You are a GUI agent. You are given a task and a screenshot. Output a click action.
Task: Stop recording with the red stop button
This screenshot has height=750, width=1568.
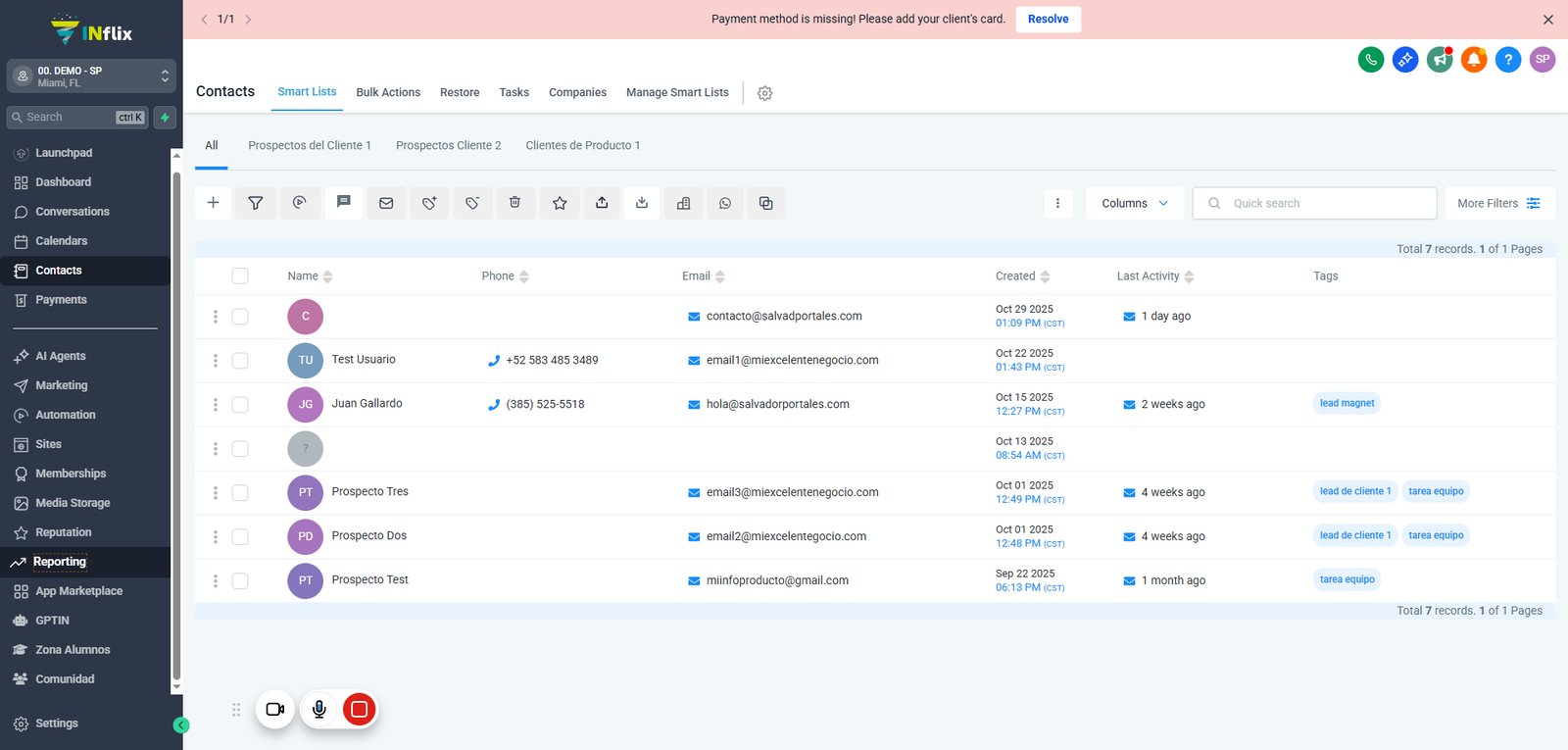tap(360, 709)
